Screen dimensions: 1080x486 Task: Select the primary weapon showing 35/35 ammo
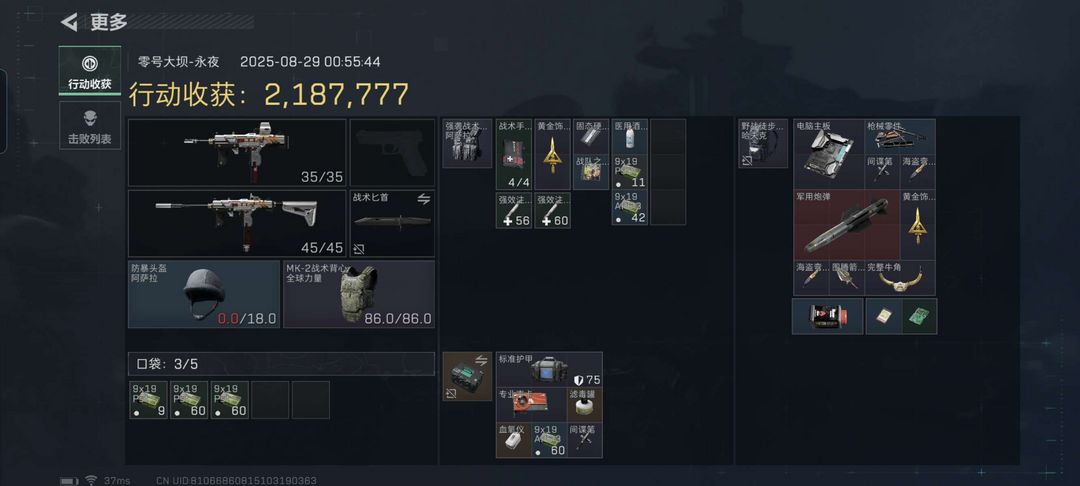tap(237, 152)
